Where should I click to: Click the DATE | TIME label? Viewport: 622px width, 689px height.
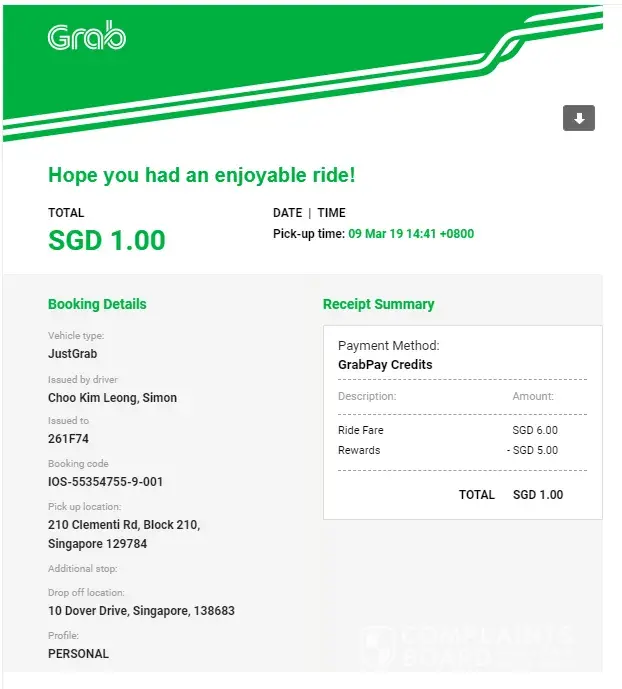click(x=309, y=213)
